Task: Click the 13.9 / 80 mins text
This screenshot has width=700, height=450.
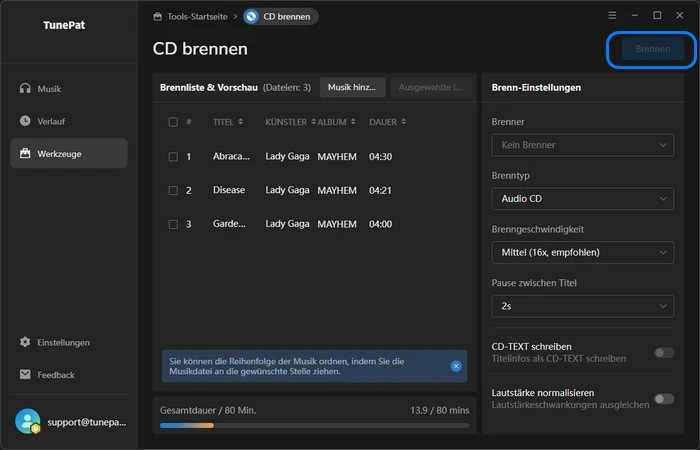Action: click(440, 410)
